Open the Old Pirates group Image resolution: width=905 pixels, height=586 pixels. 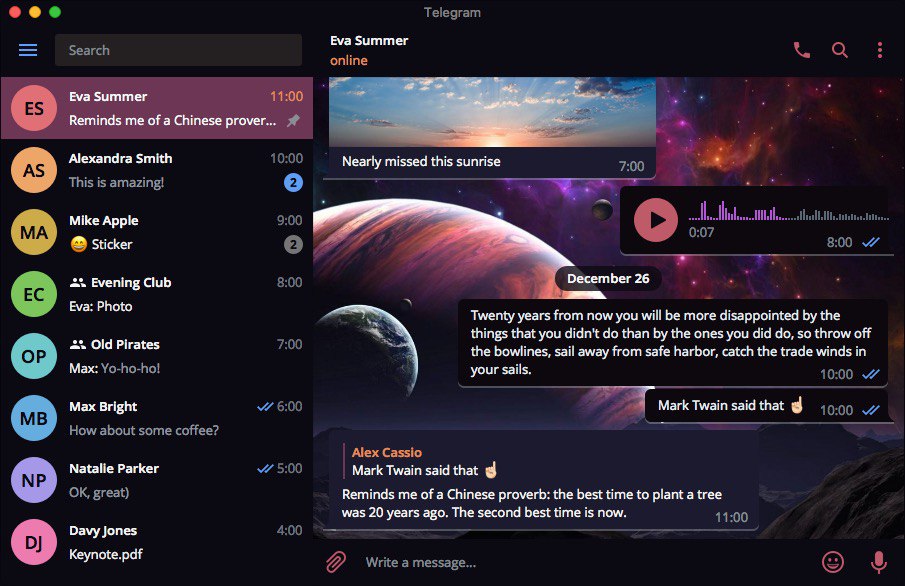157,356
